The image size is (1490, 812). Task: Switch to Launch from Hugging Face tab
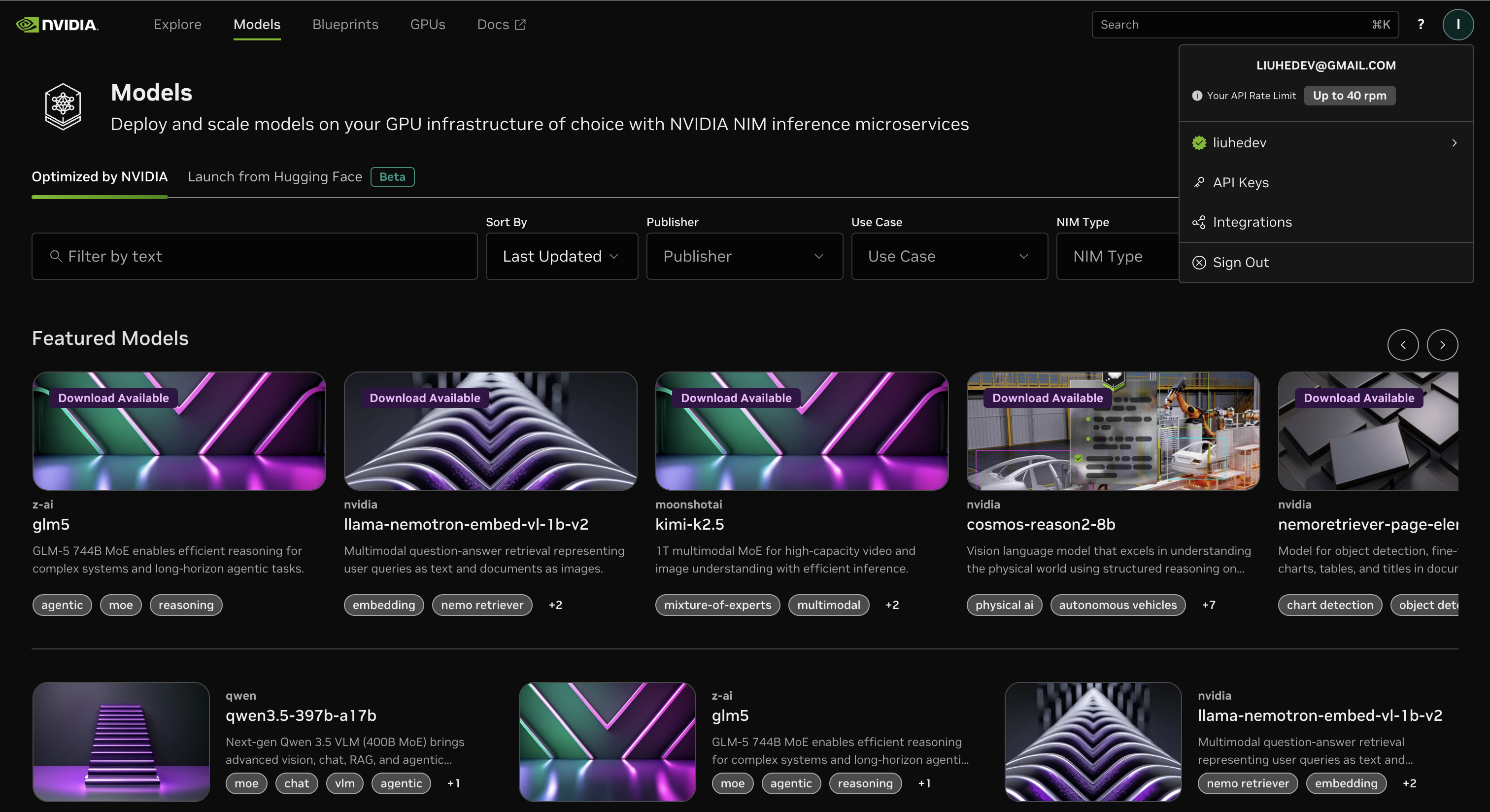[x=275, y=177]
